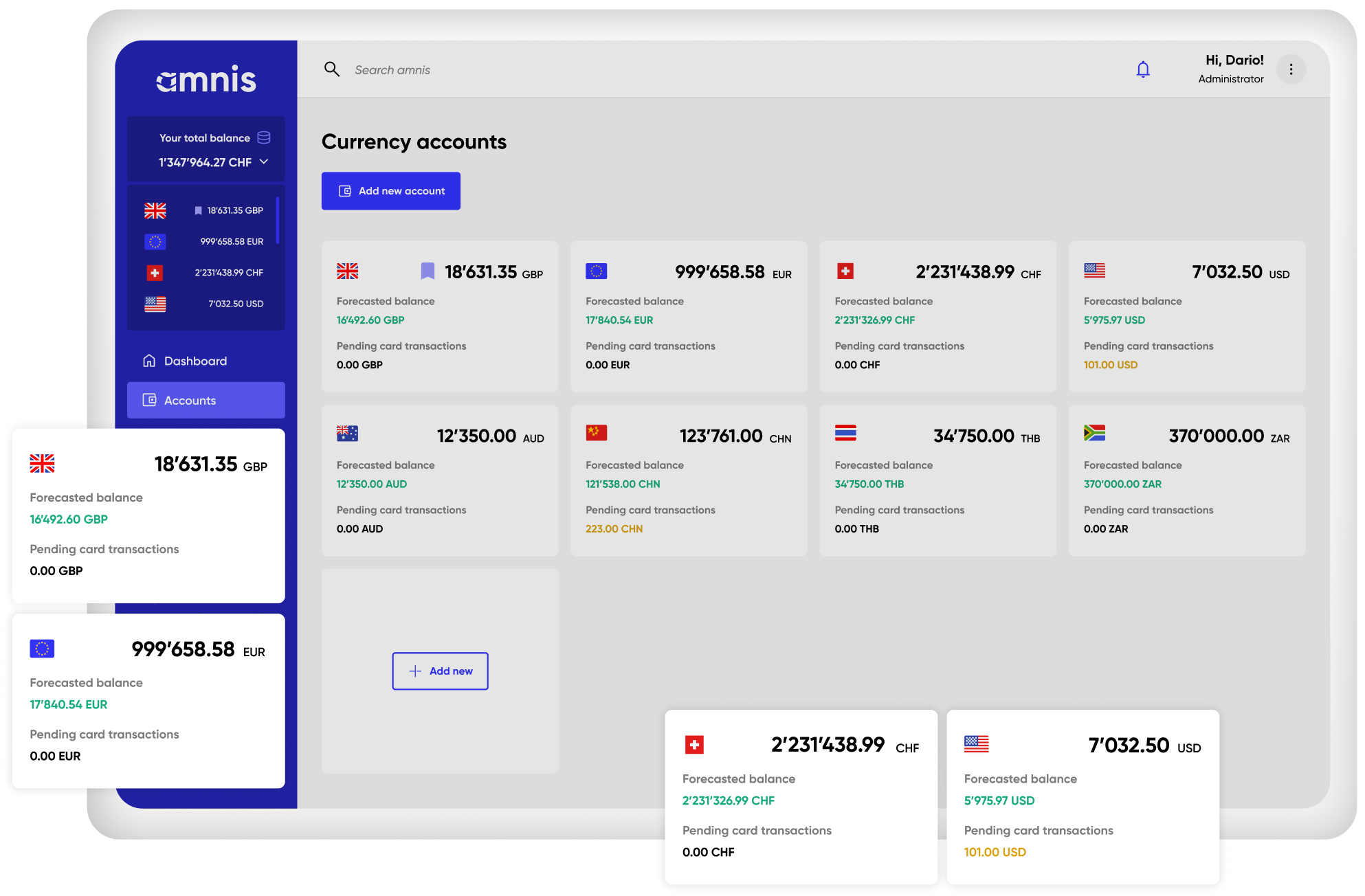1365x896 pixels.
Task: Click the Add new account button
Action: coord(390,190)
